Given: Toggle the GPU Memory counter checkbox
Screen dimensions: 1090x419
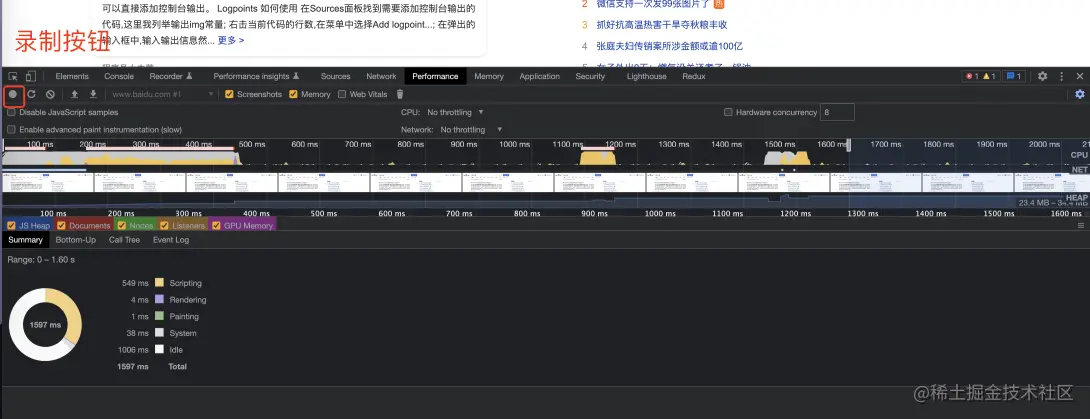Looking at the screenshot, I should tap(215, 225).
